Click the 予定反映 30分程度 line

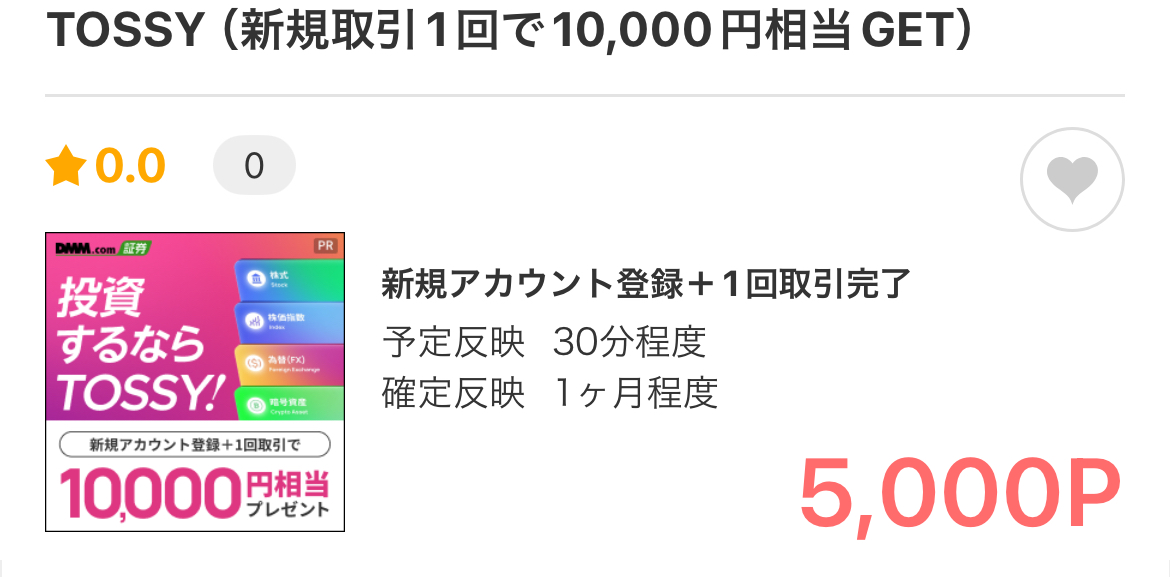[544, 342]
